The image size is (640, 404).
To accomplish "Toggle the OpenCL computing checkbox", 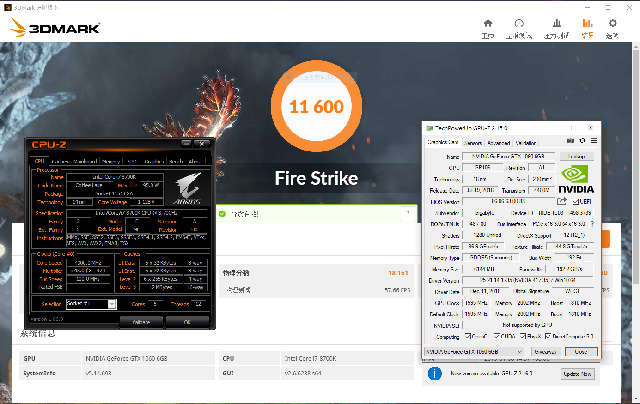I will tap(468, 336).
